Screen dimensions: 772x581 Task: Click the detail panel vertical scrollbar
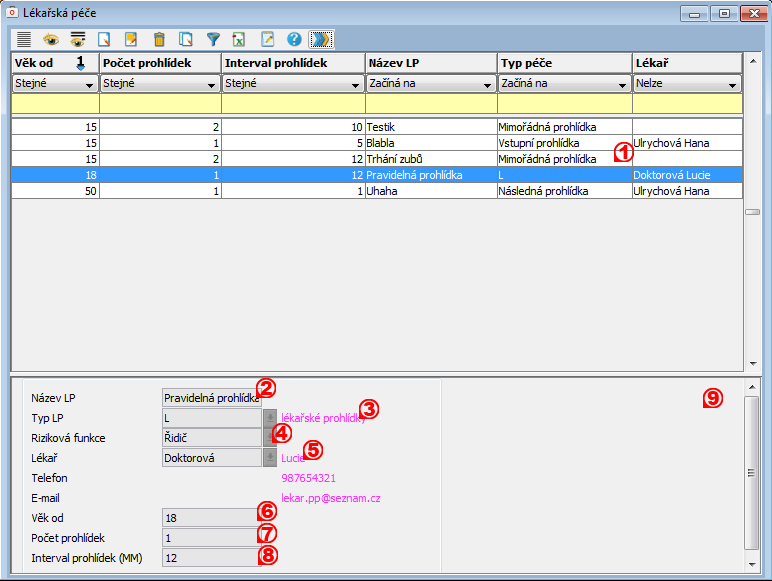751,470
